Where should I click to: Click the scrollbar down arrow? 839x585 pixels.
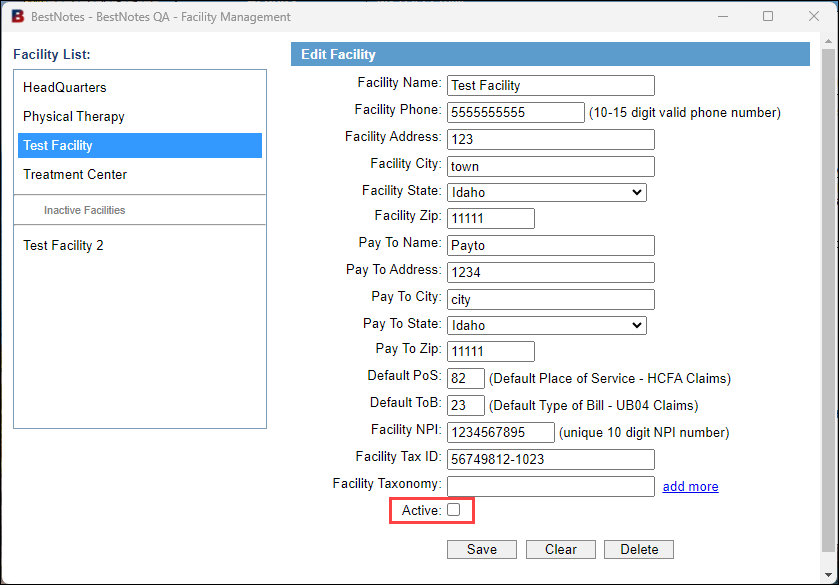pyautogui.click(x=828, y=575)
